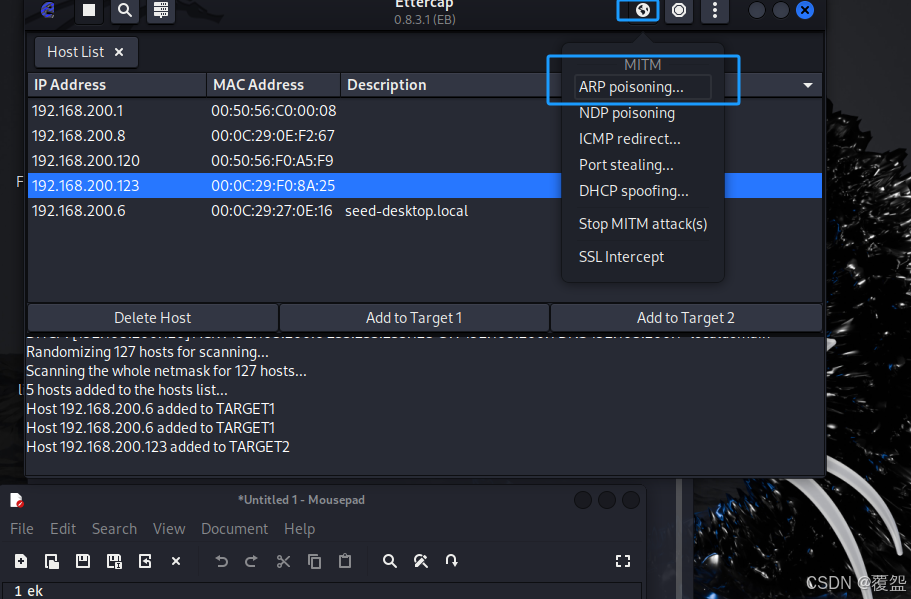Select host row 192.168.200.123

(x=425, y=186)
